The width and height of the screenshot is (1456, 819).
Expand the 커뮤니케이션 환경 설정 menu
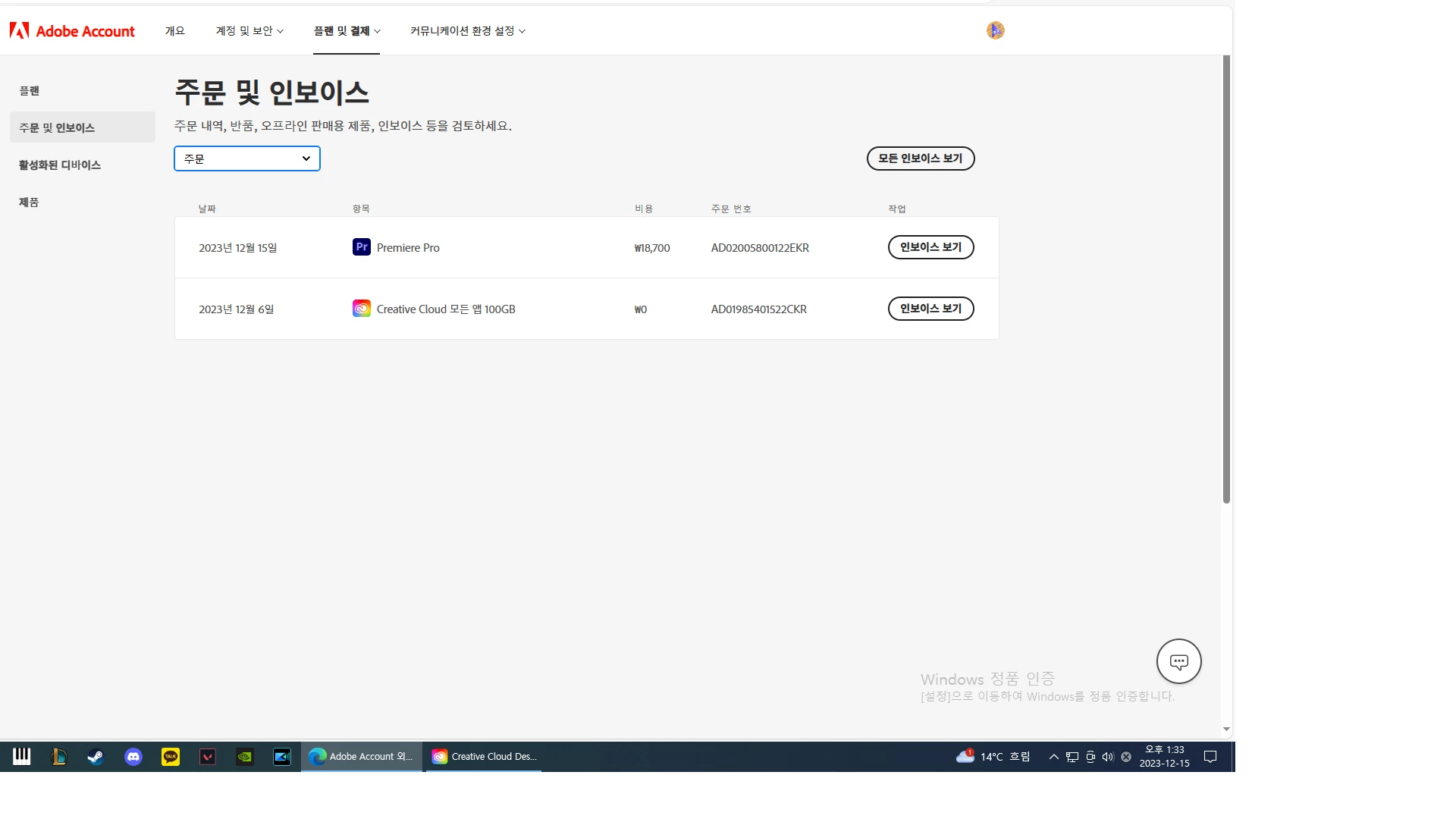pos(467,31)
